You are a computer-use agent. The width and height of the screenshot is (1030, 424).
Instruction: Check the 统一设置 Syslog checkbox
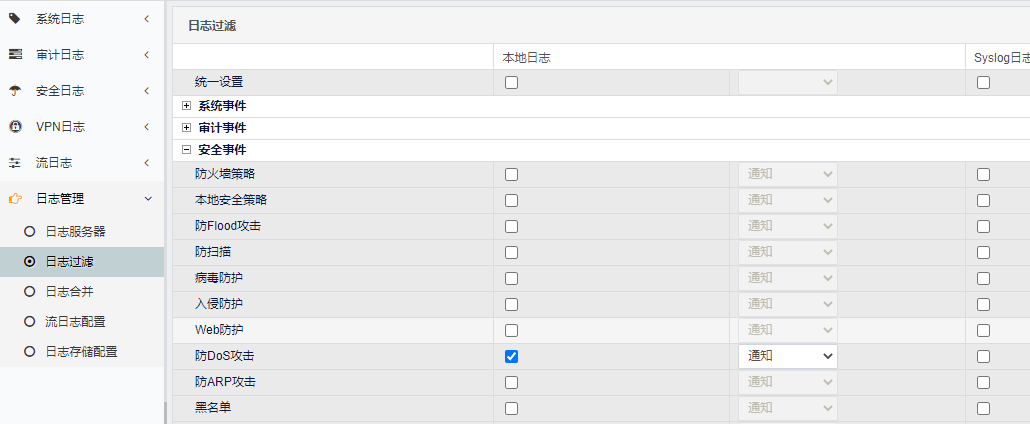tap(983, 83)
